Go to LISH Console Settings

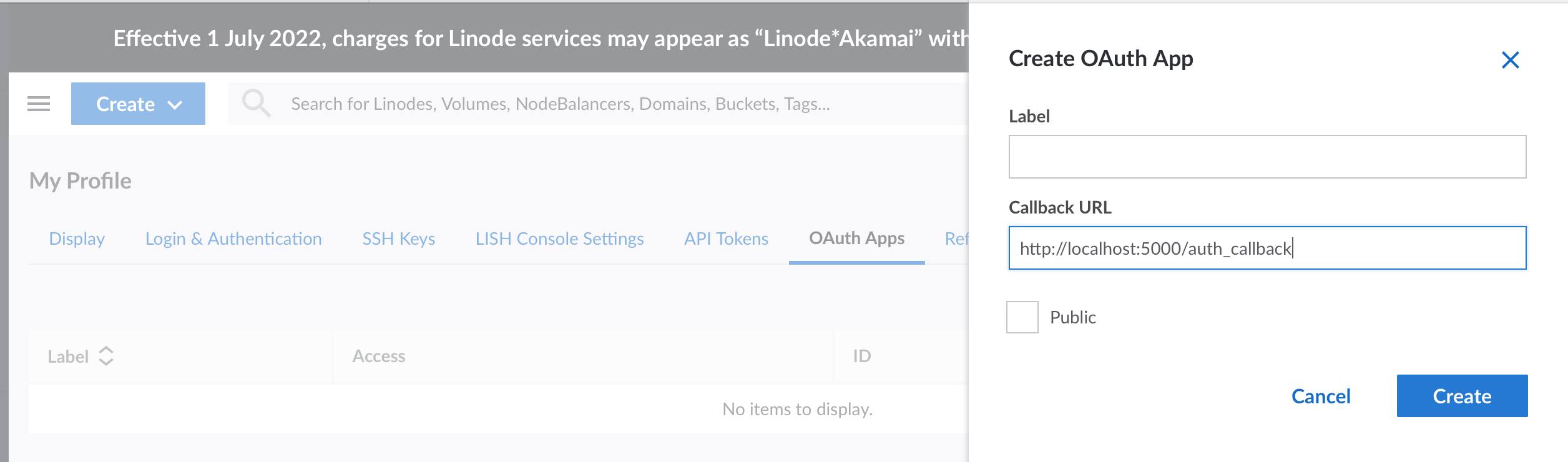pos(559,238)
